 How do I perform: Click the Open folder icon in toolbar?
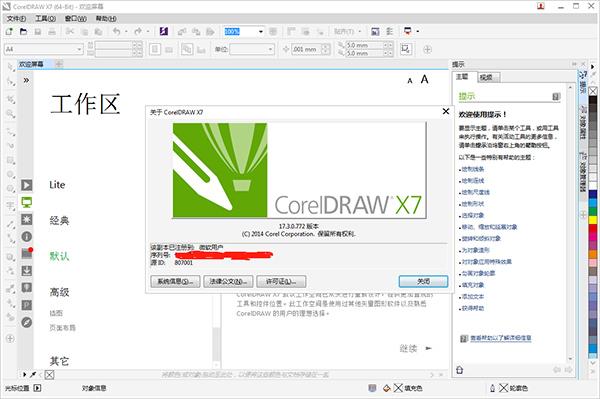(x=23, y=31)
